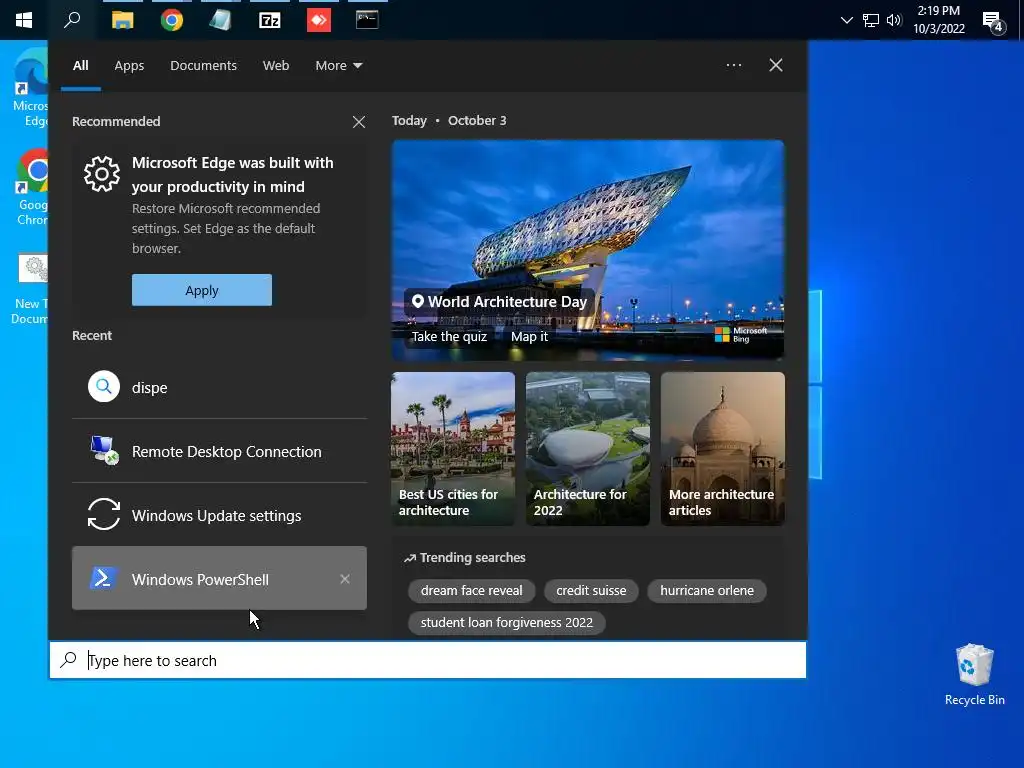The image size is (1024, 768).
Task: Select the Microsoft Edge desktop shortcut
Action: pos(31,87)
